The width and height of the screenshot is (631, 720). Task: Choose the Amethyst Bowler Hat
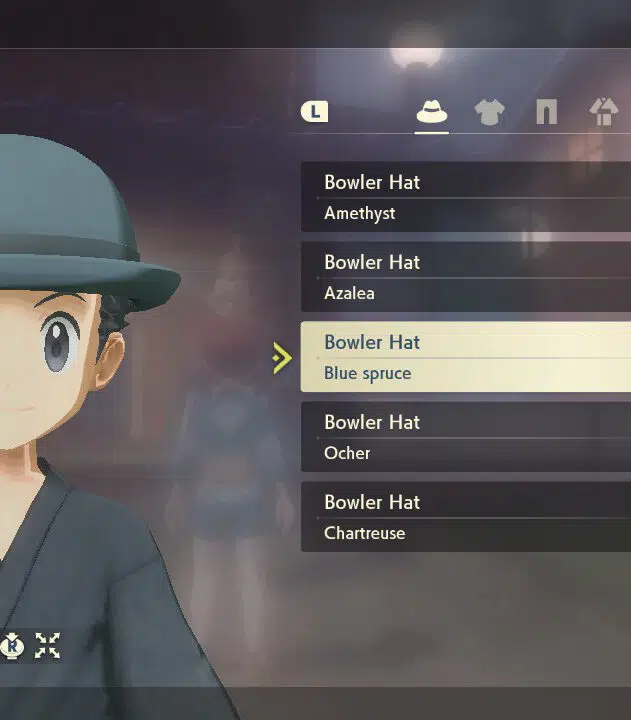[466, 197]
